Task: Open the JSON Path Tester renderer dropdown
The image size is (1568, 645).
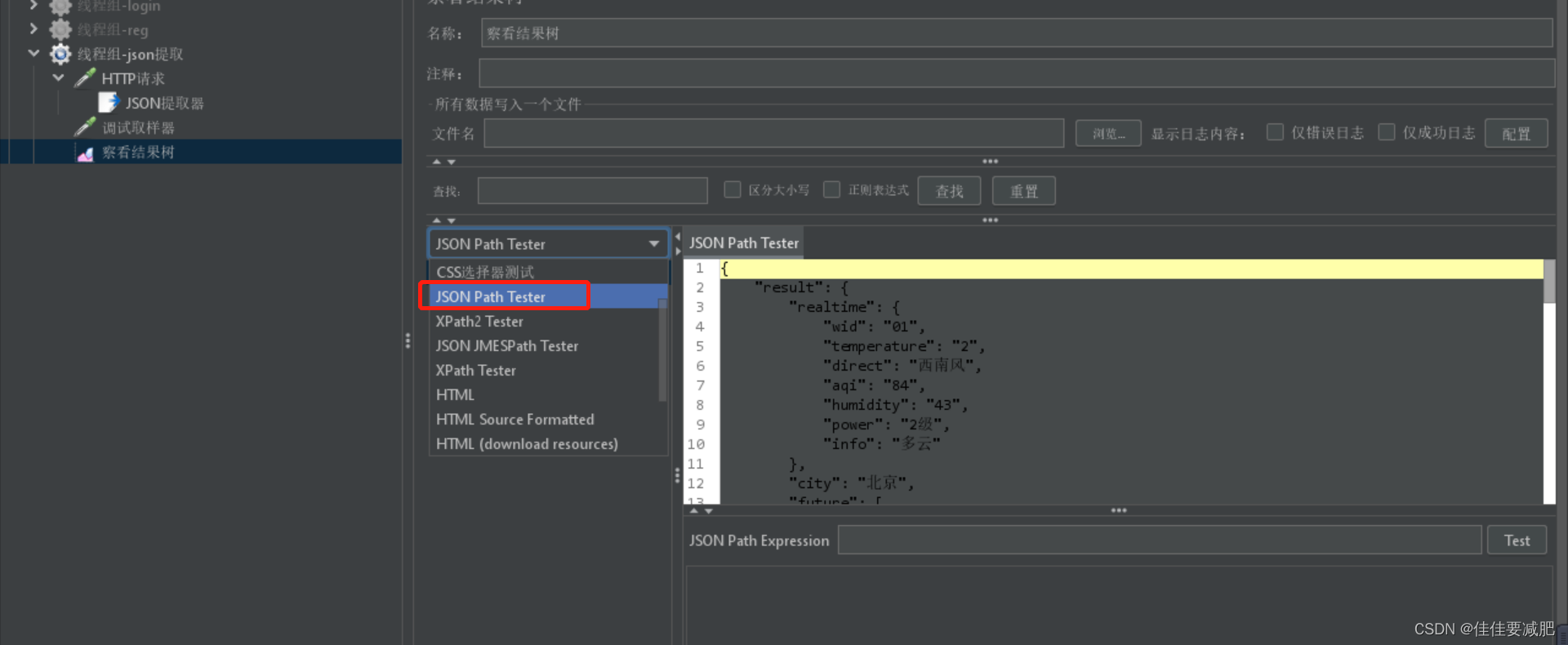Action: [548, 243]
